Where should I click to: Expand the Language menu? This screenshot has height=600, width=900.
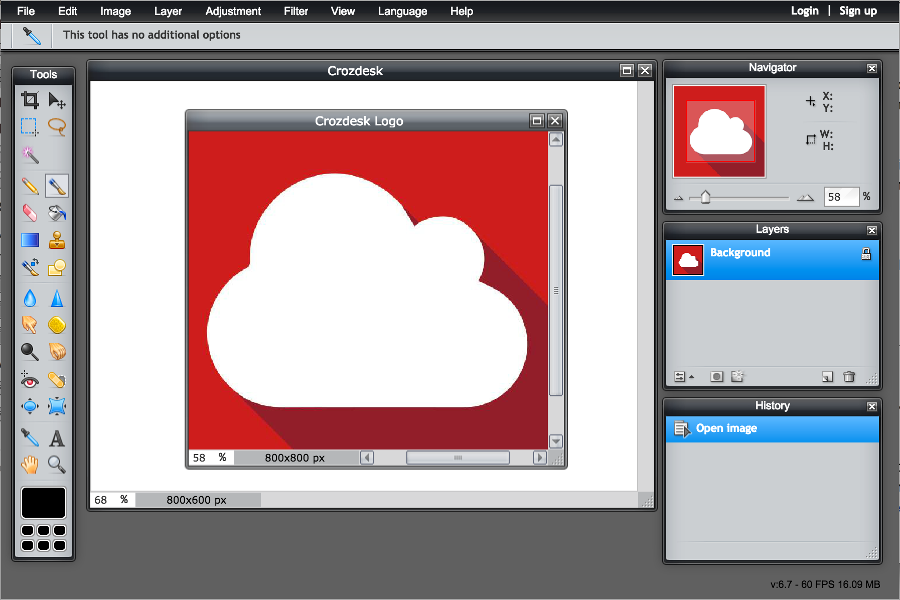tap(402, 11)
